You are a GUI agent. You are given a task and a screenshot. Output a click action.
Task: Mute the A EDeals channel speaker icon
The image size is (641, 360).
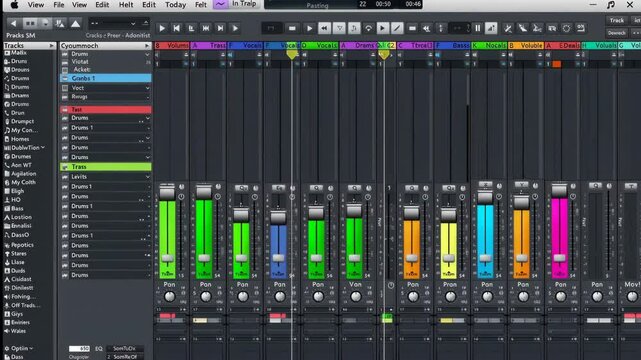[x=548, y=55]
